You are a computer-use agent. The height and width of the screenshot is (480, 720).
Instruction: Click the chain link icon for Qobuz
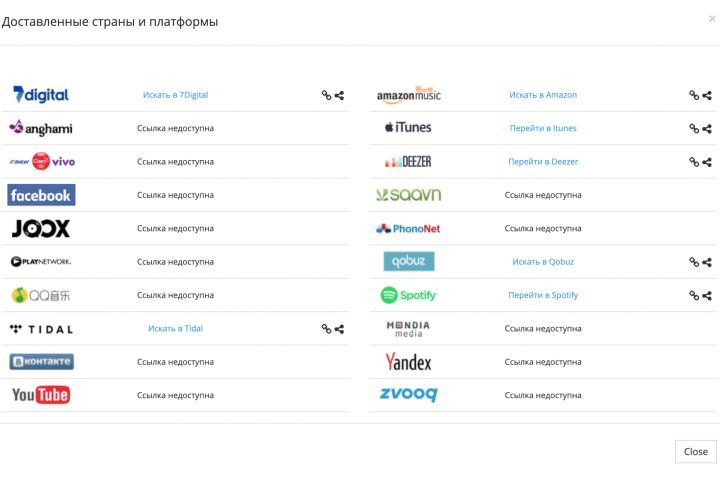coord(694,262)
